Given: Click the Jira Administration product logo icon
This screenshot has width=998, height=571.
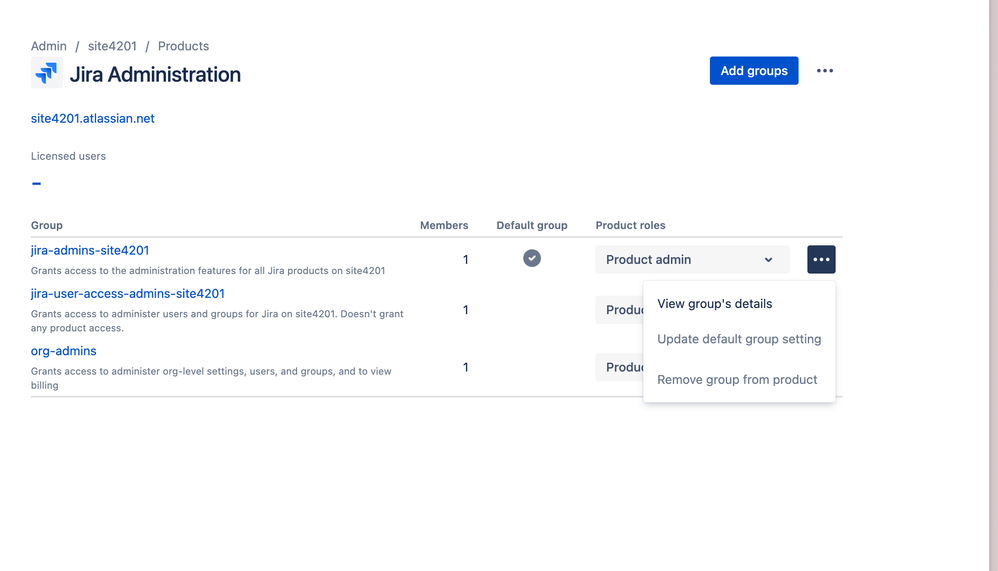Looking at the screenshot, I should click(x=46, y=73).
